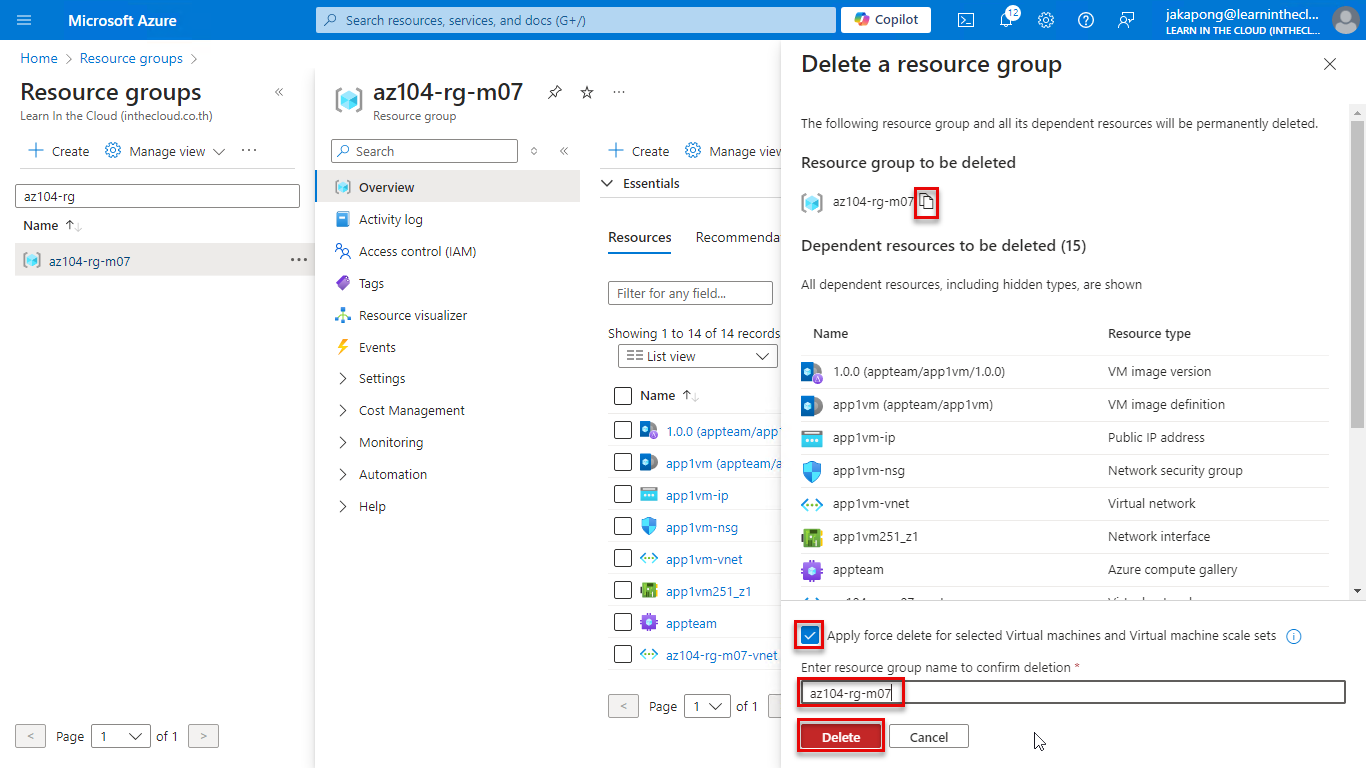Check the 1.0.0 image version row checkbox

click(x=623, y=430)
